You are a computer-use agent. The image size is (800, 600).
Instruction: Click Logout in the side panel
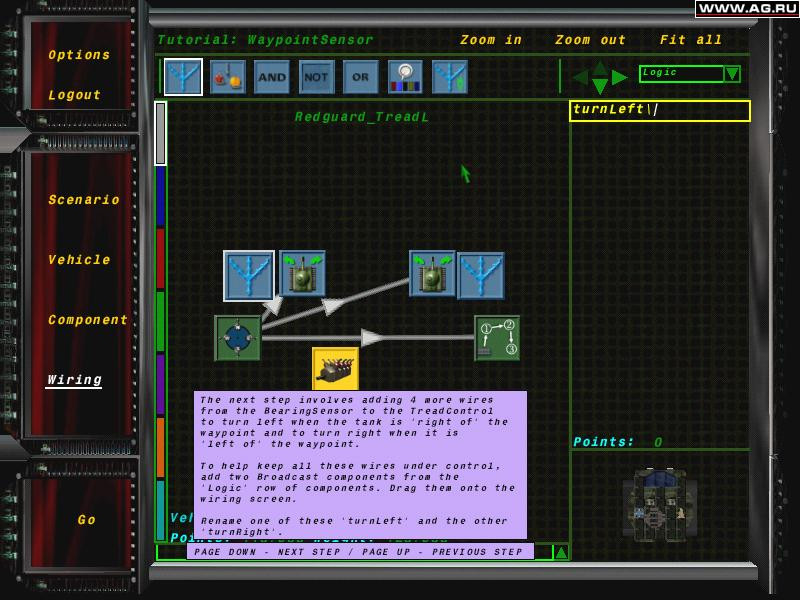point(74,95)
